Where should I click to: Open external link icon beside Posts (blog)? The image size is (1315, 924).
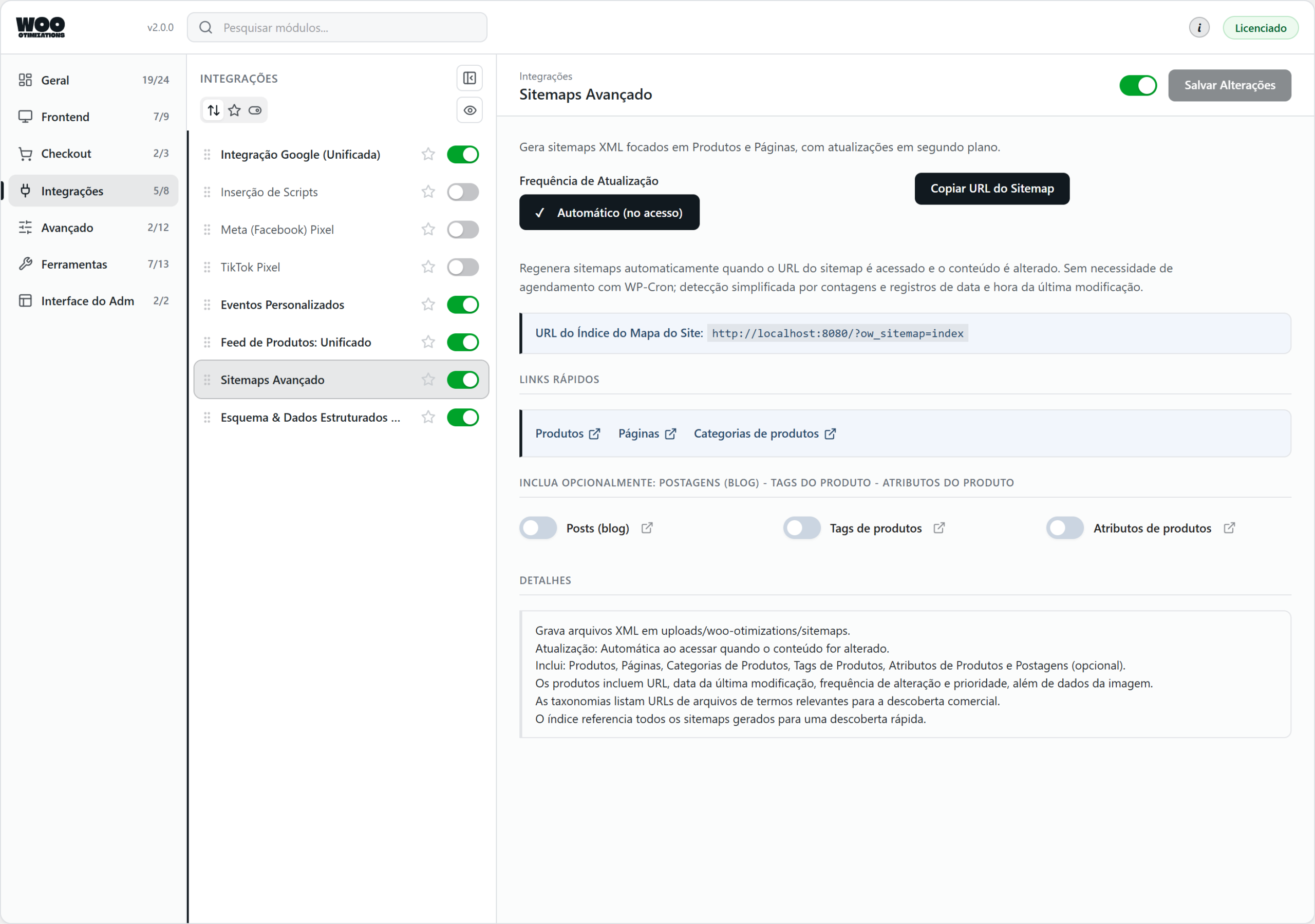[x=647, y=528]
